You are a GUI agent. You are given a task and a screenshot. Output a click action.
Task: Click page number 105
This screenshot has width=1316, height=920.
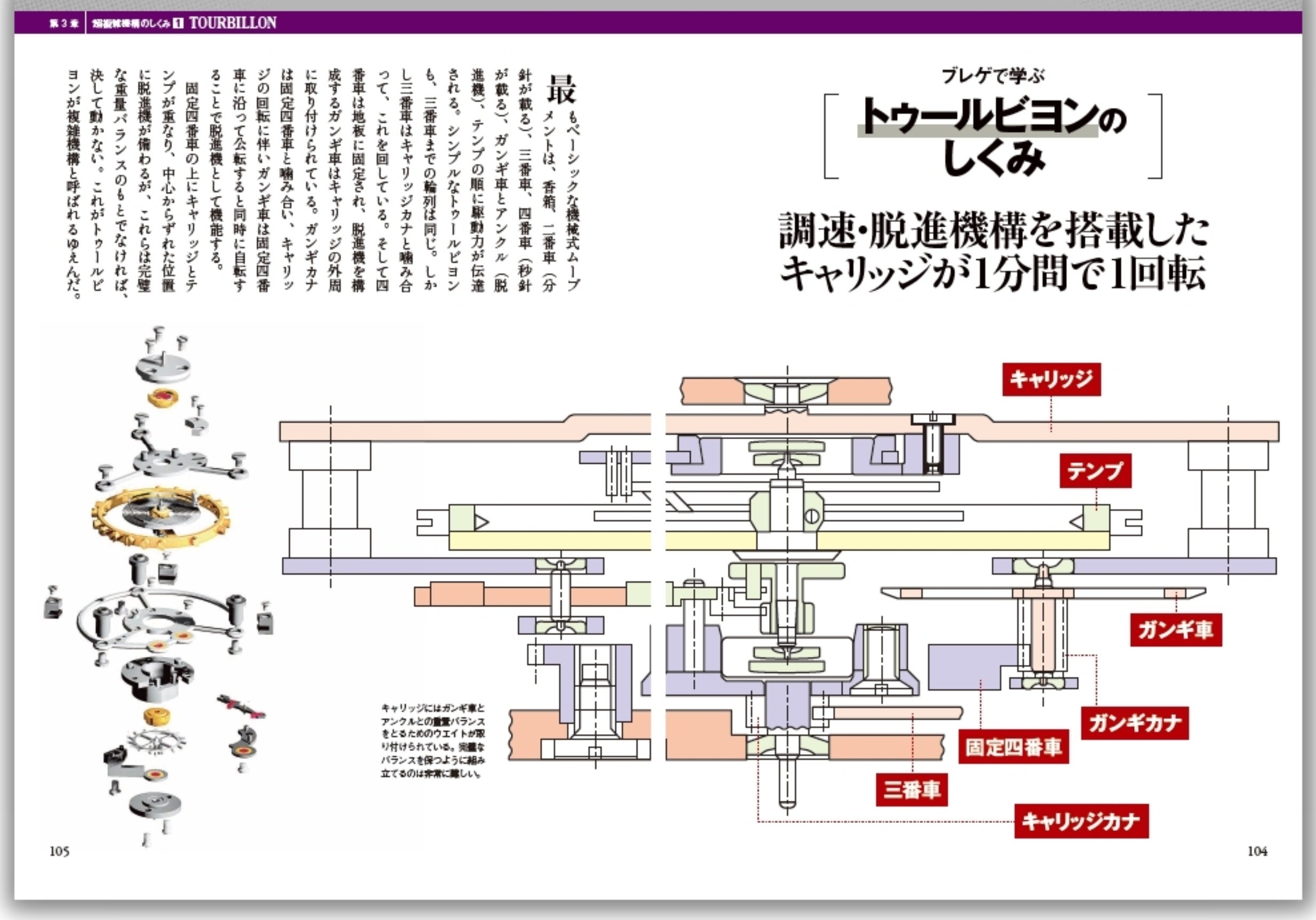point(60,851)
